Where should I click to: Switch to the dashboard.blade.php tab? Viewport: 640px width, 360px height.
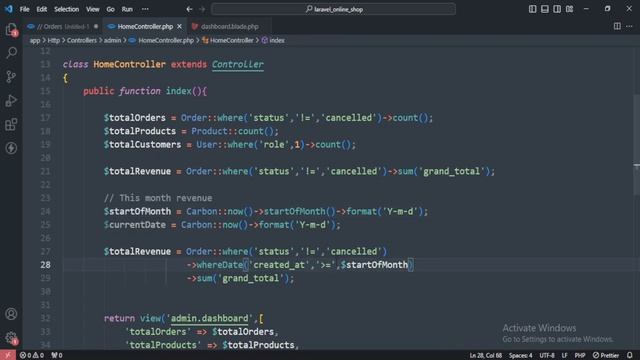(229, 26)
